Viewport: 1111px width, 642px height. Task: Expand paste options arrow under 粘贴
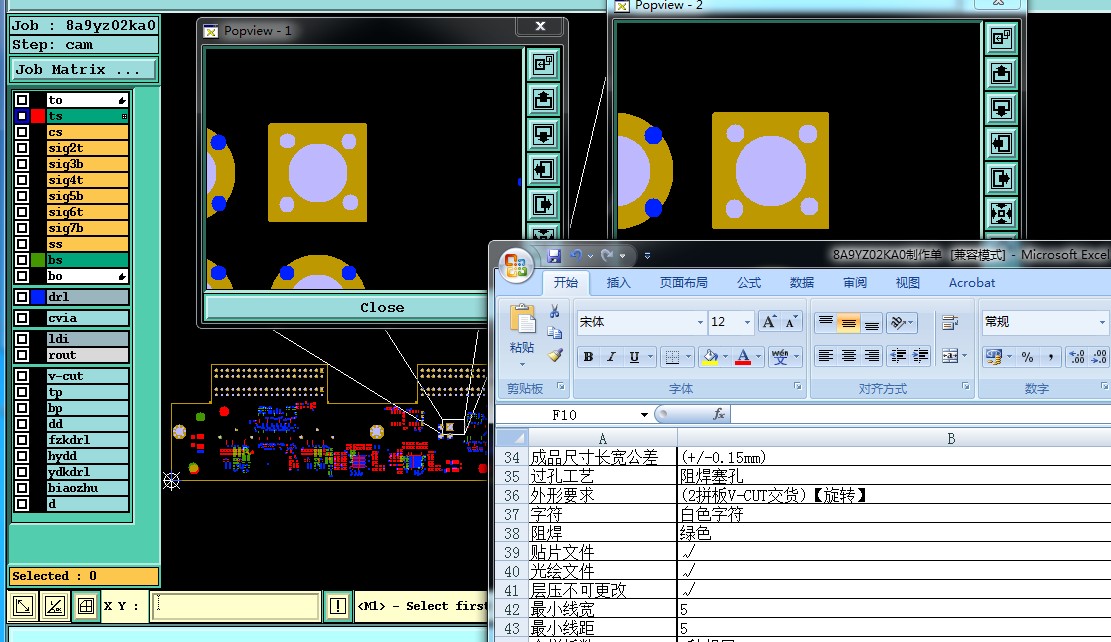pyautogui.click(x=522, y=364)
